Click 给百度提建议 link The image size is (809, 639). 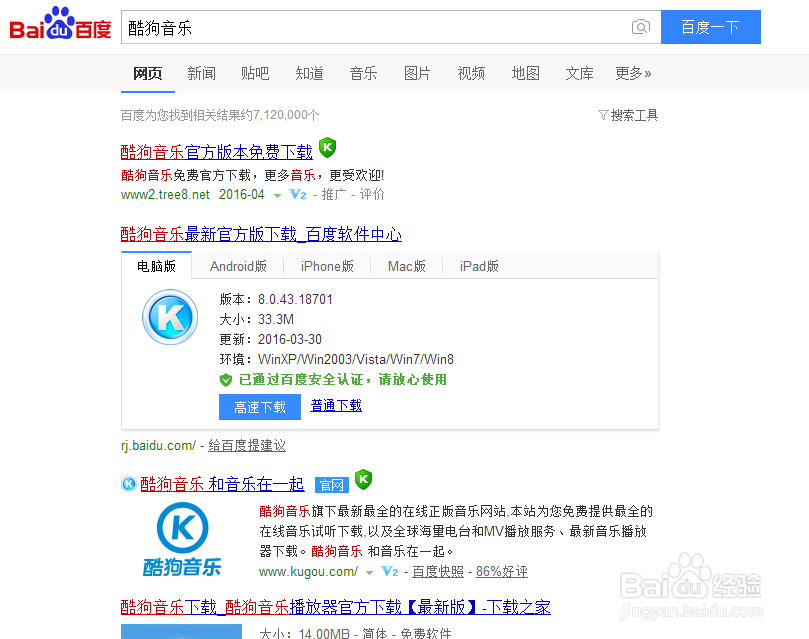coord(247,446)
